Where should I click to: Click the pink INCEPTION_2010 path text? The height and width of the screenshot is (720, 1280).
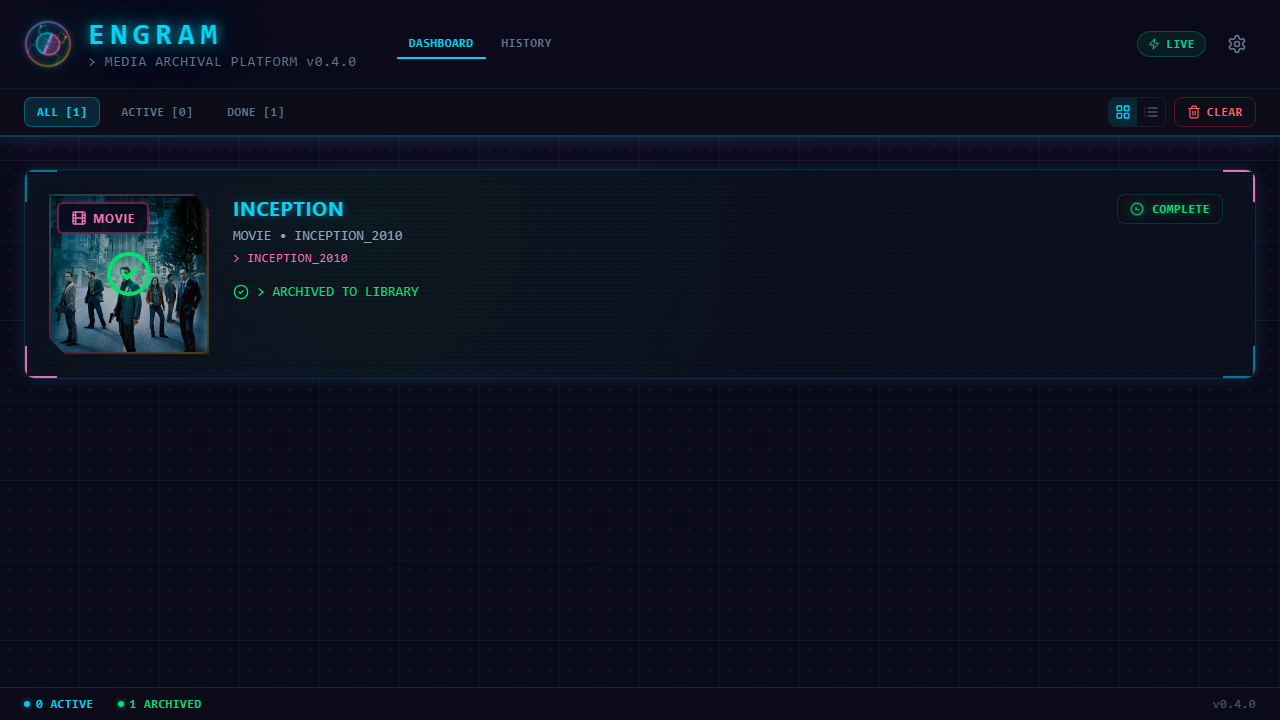[297, 258]
